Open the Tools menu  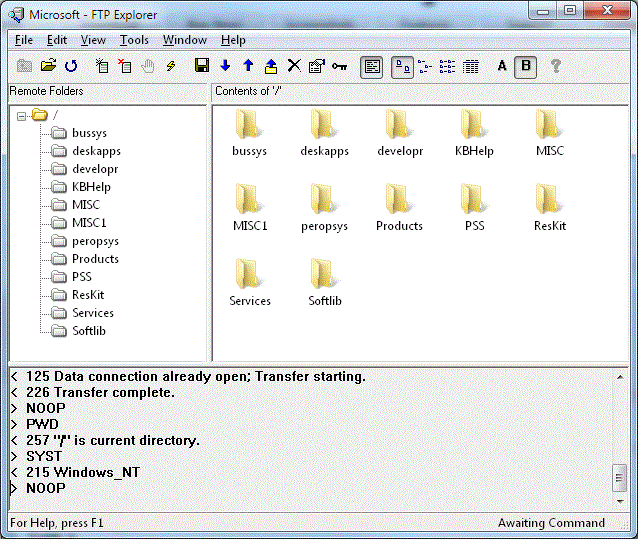(134, 40)
